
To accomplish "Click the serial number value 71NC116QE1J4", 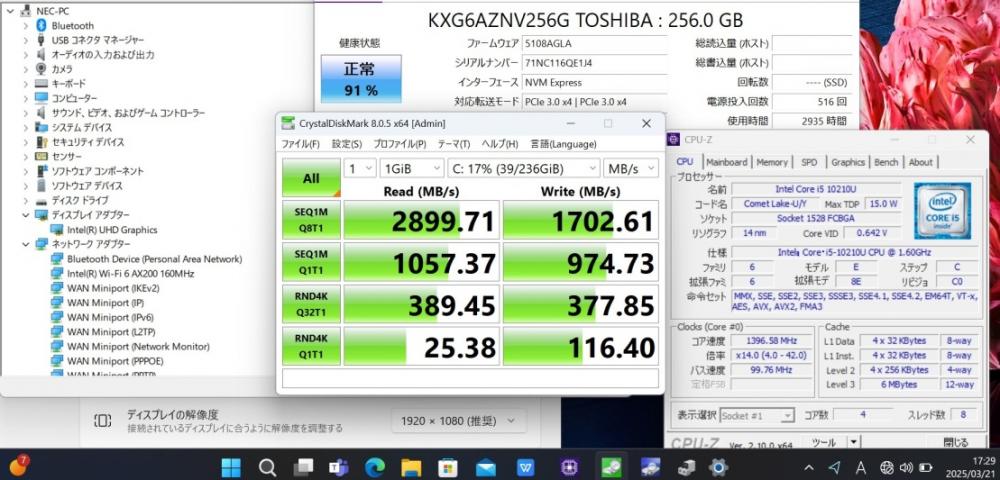I will click(x=561, y=63).
